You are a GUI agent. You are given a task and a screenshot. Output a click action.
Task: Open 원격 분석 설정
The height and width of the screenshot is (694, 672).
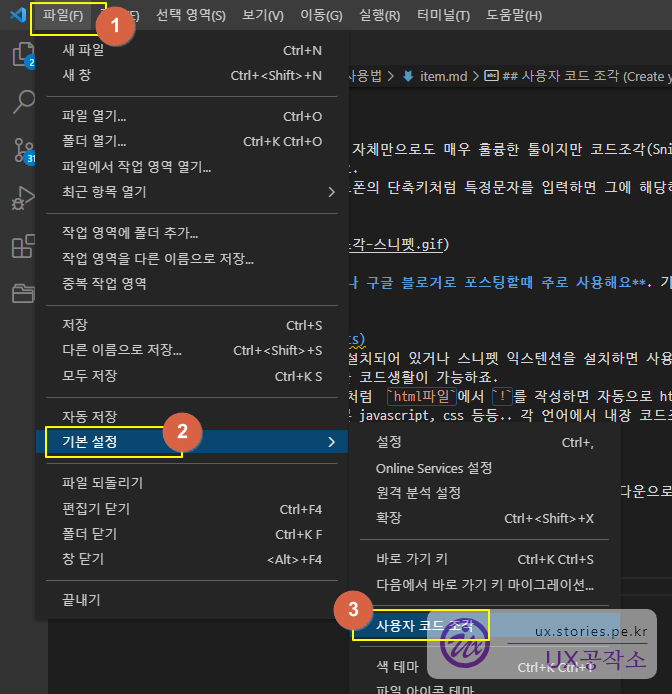click(484, 493)
